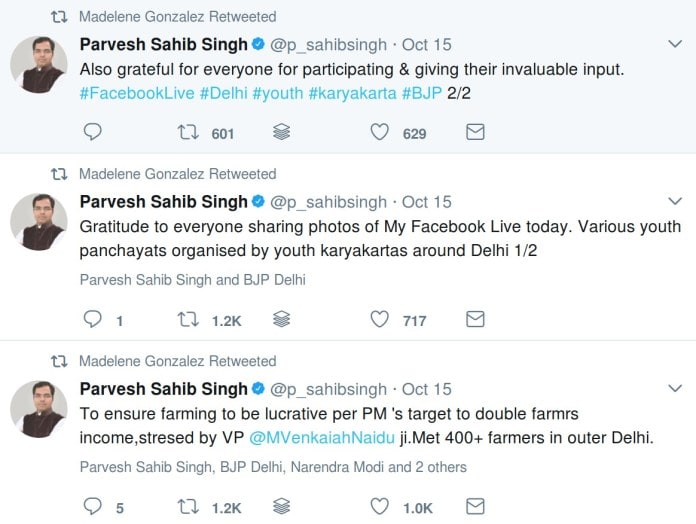
Task: Like the tweet with 717 likes
Action: pos(379,320)
